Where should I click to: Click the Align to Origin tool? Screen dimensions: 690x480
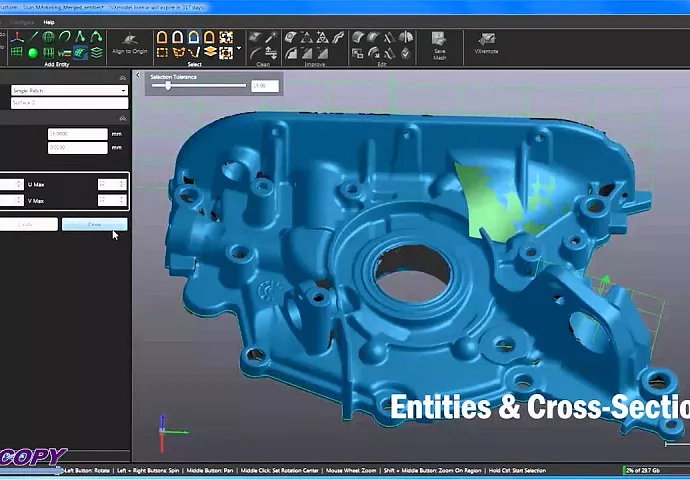click(130, 44)
